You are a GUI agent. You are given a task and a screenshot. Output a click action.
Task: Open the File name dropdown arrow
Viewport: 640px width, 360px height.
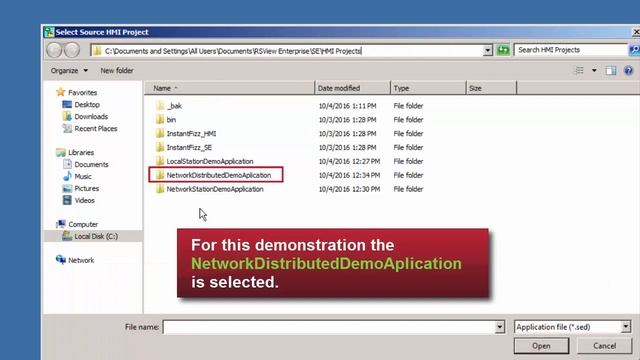pyautogui.click(x=500, y=327)
